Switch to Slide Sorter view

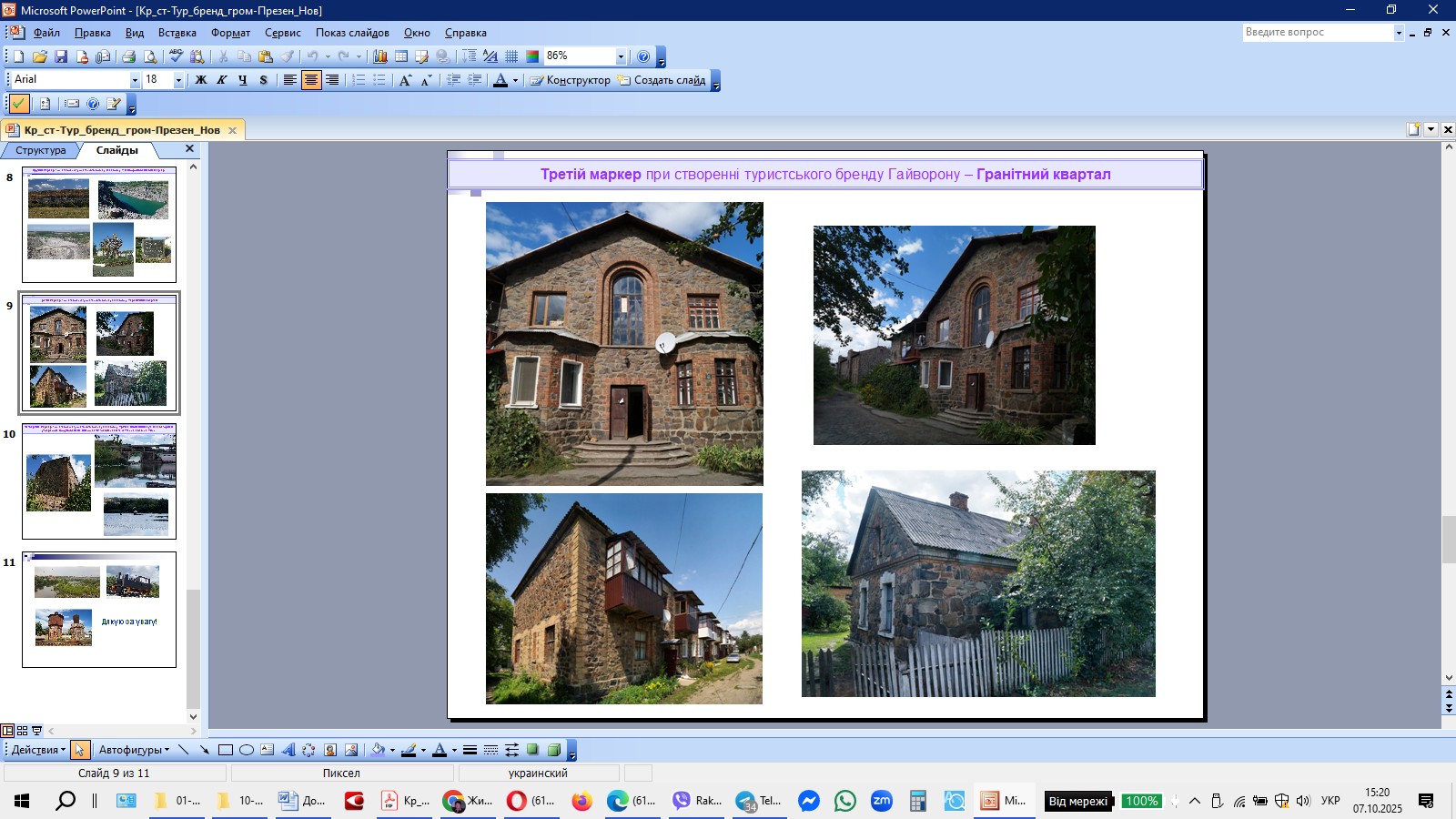[22, 730]
